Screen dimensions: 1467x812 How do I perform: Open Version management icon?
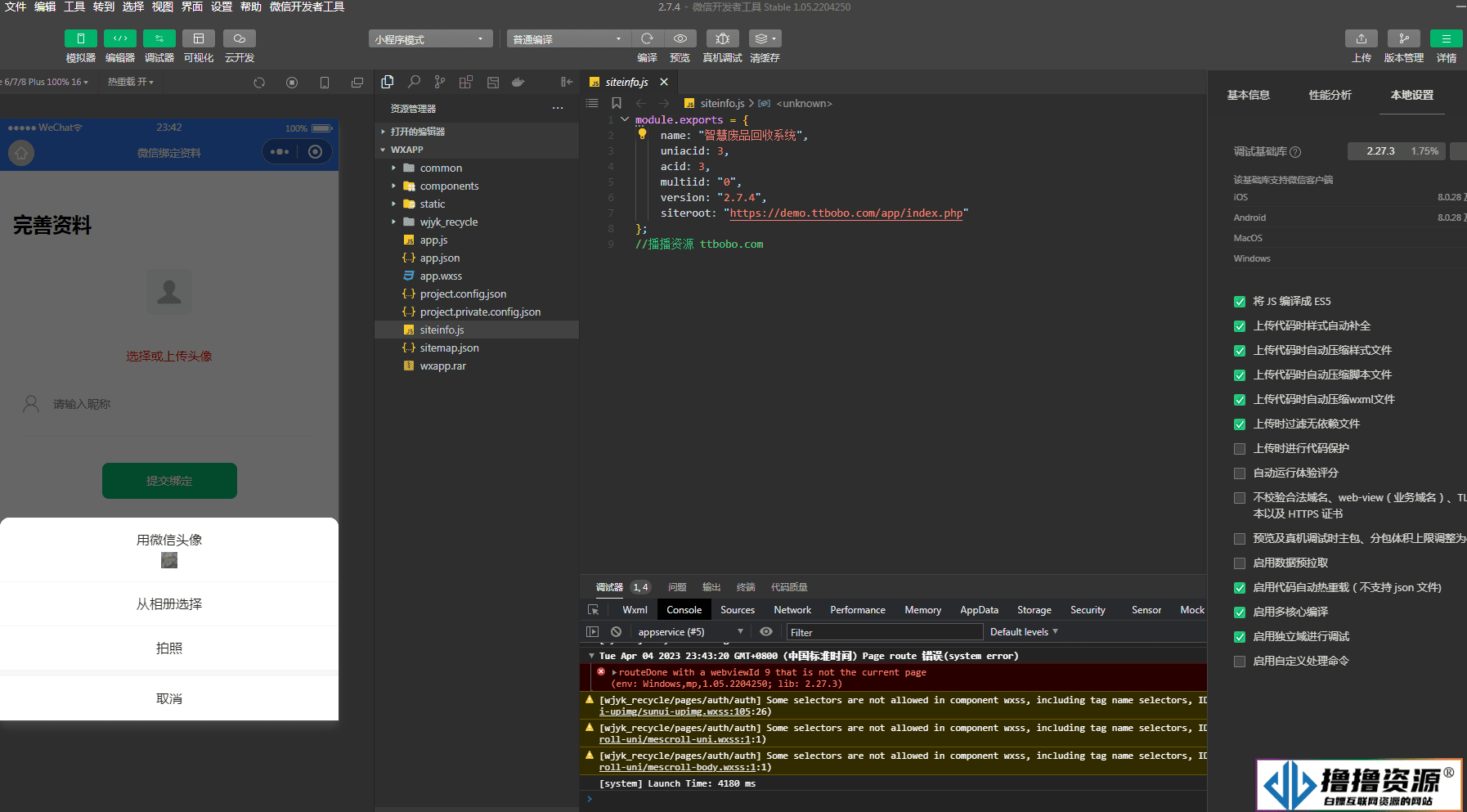pos(1404,38)
